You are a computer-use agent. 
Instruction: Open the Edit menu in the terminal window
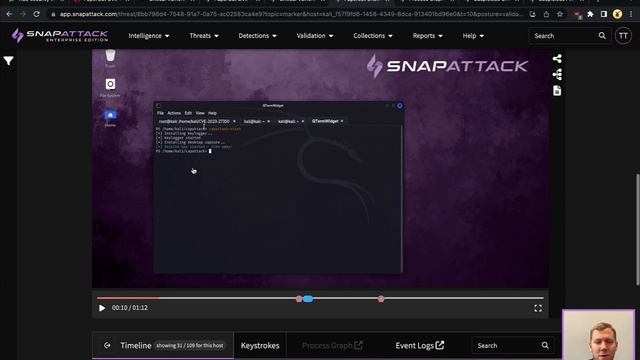[188, 113]
